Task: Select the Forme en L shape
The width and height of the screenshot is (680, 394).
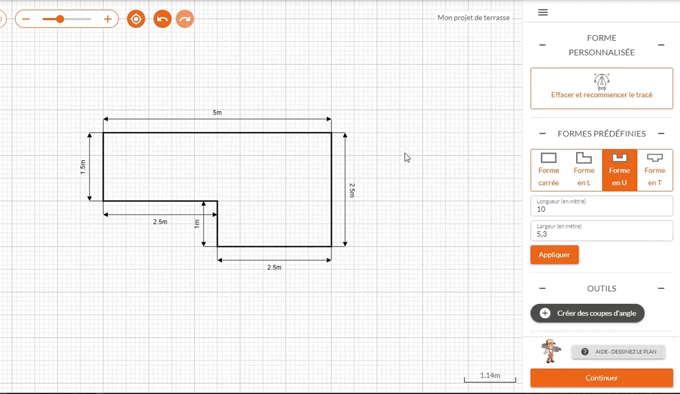Action: (584, 170)
